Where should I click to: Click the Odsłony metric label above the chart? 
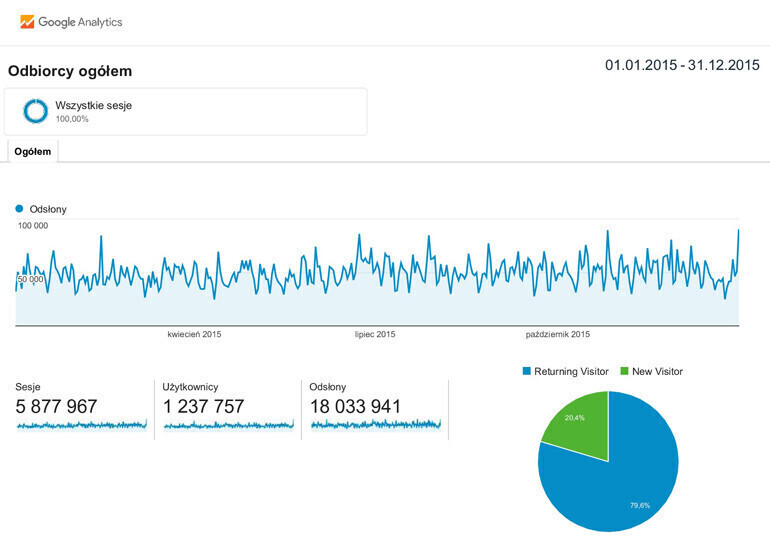click(x=48, y=209)
